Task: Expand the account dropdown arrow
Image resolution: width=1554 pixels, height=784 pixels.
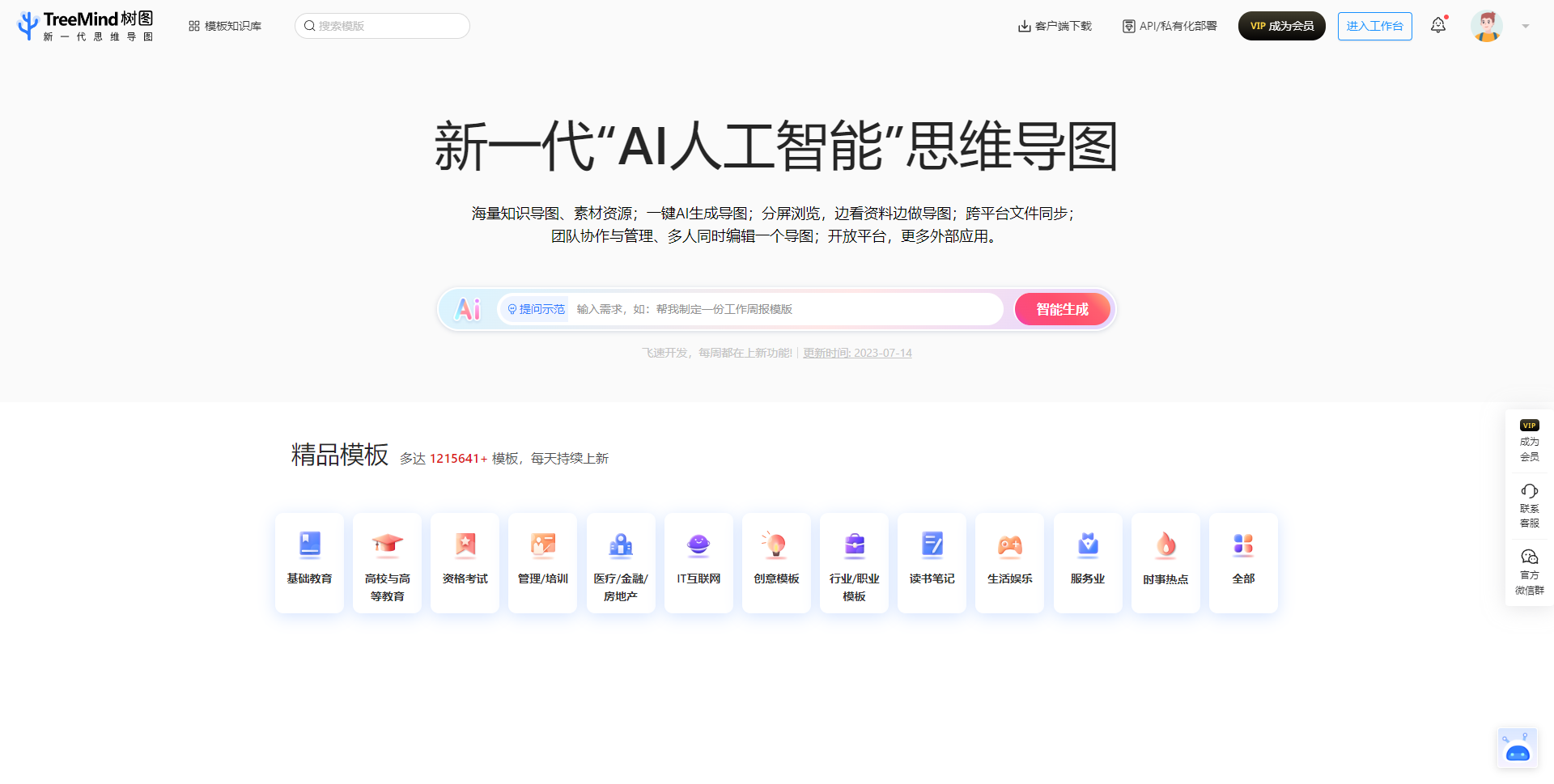Action: pos(1526,26)
